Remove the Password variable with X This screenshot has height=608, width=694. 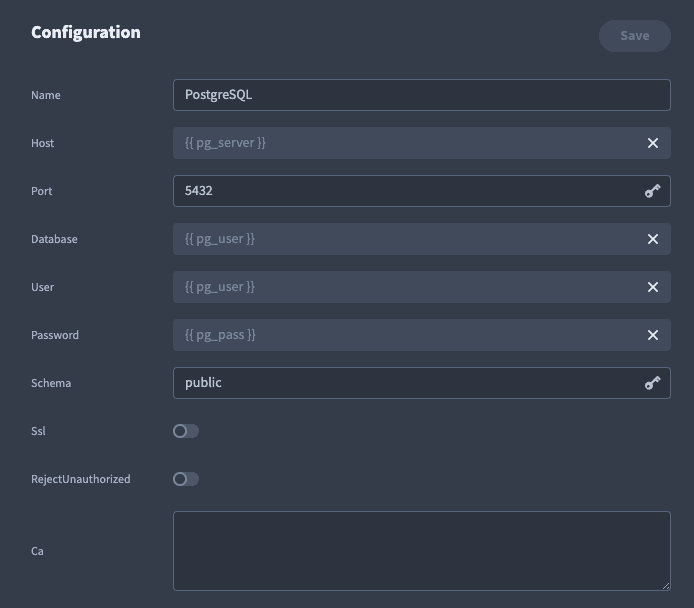point(652,335)
